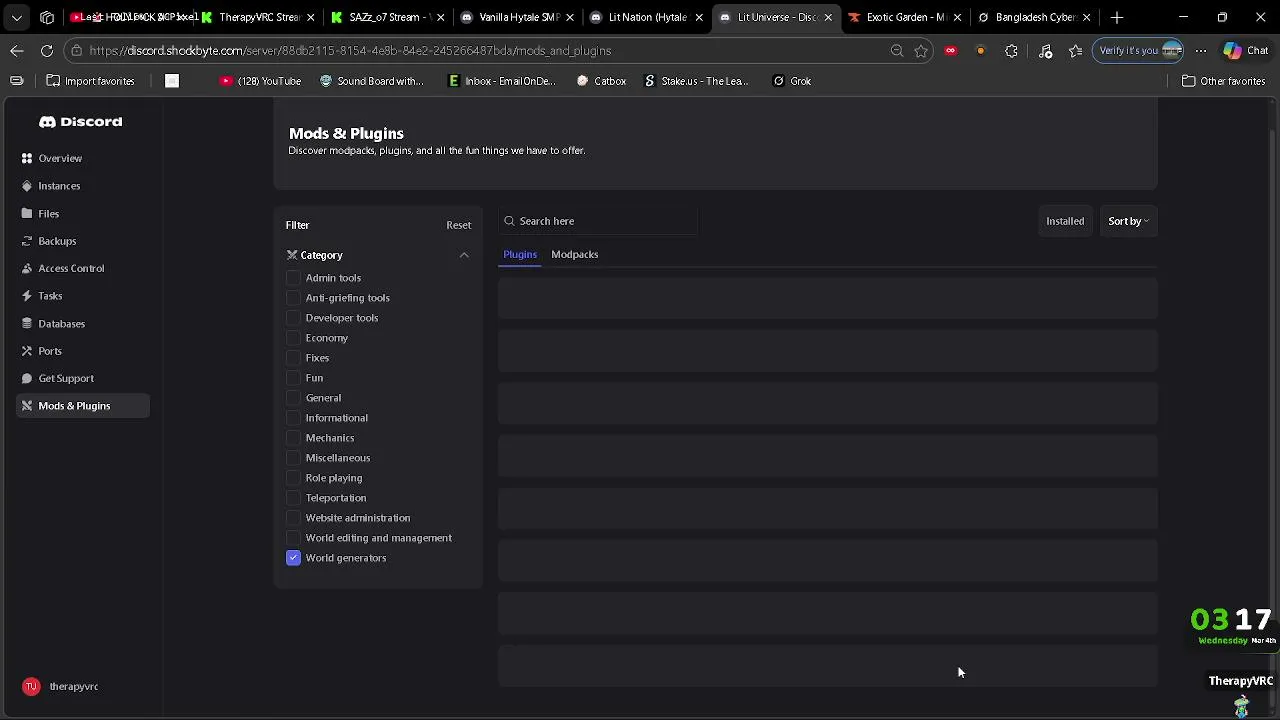The height and width of the screenshot is (720, 1280).
Task: Open the Sort by dropdown
Action: (x=1128, y=221)
